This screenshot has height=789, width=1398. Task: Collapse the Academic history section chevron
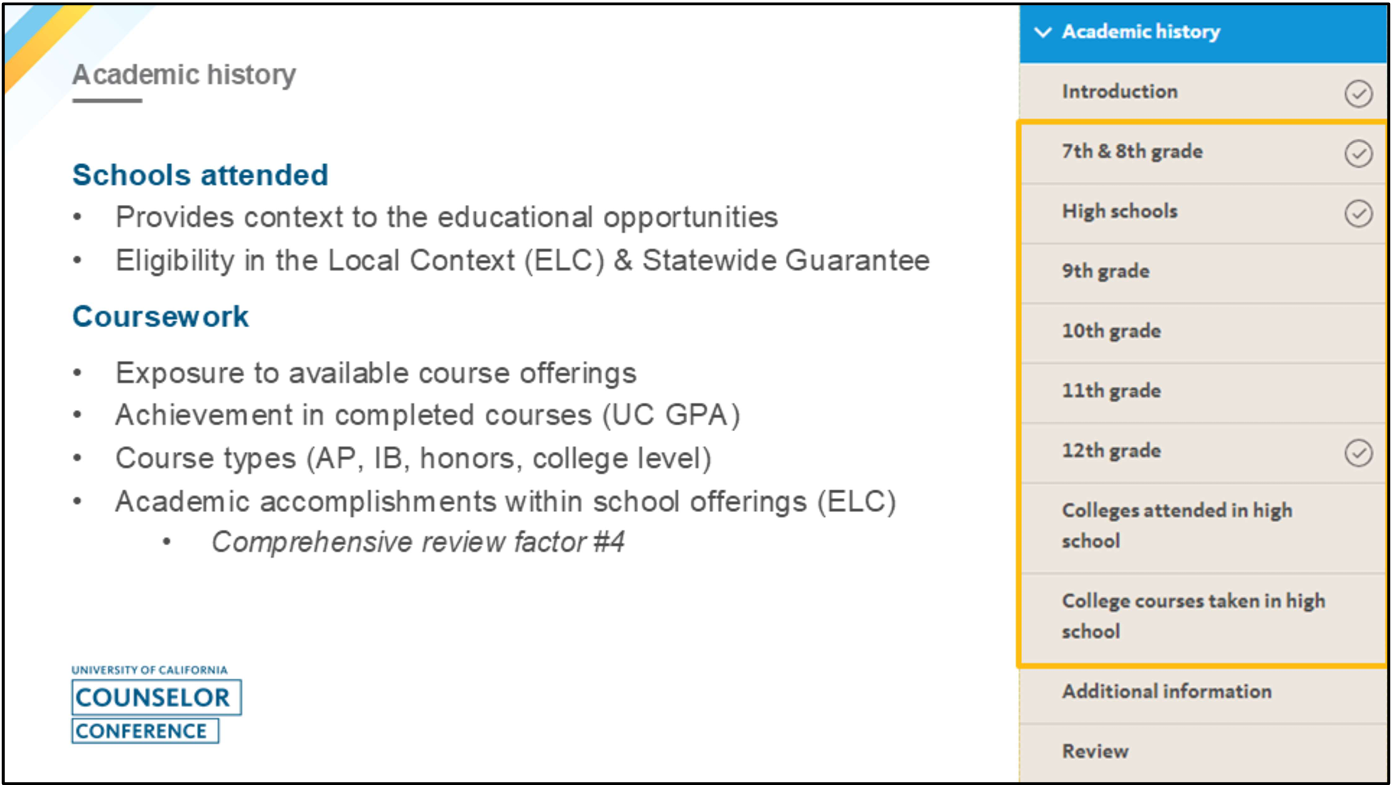1043,33
